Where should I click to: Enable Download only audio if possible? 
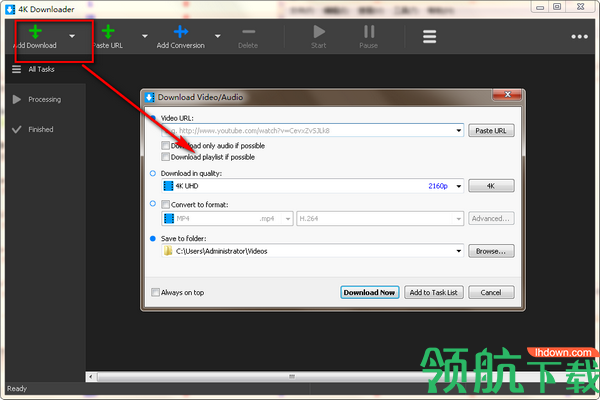165,145
